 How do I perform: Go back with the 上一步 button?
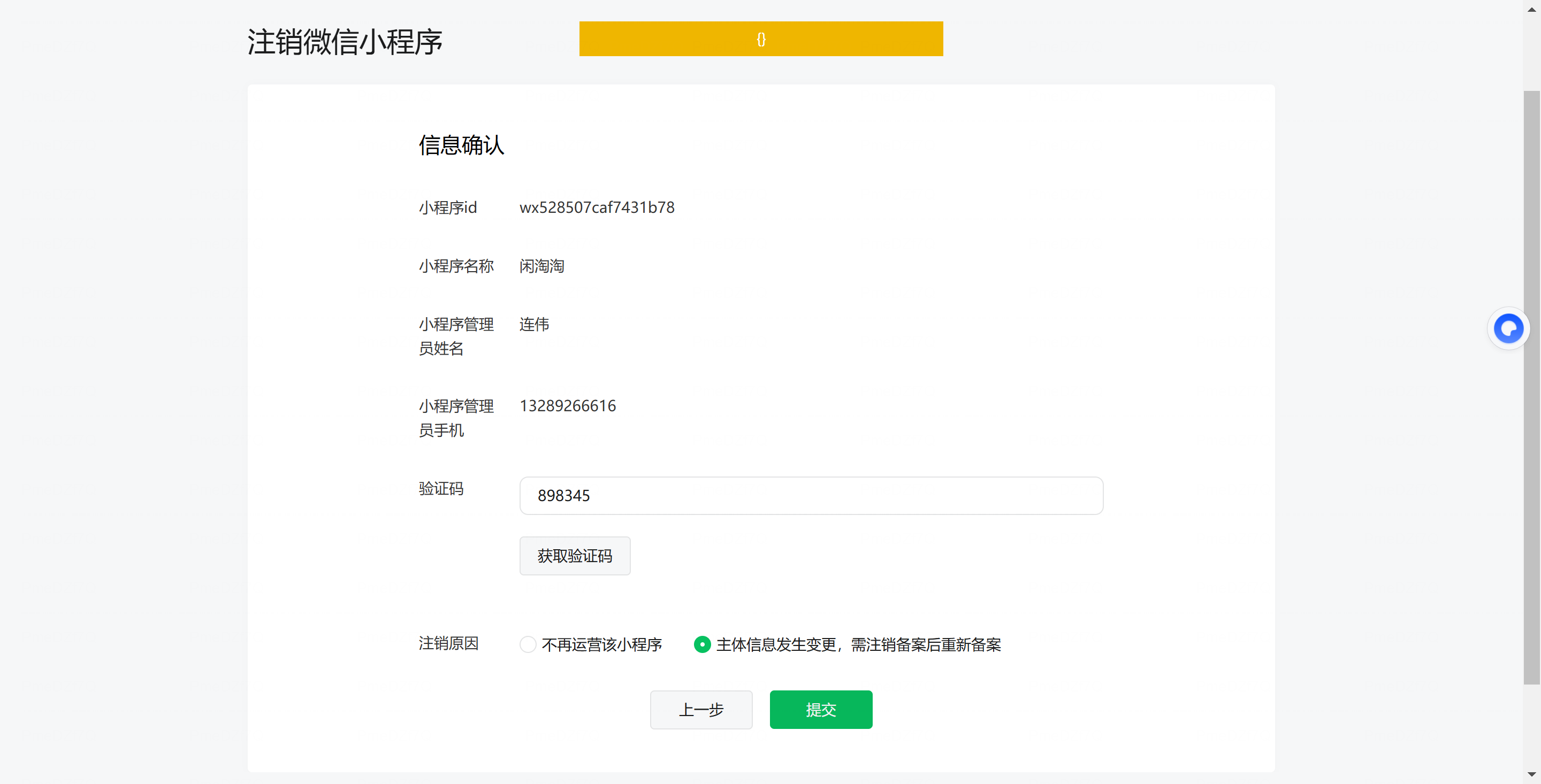pyautogui.click(x=701, y=710)
